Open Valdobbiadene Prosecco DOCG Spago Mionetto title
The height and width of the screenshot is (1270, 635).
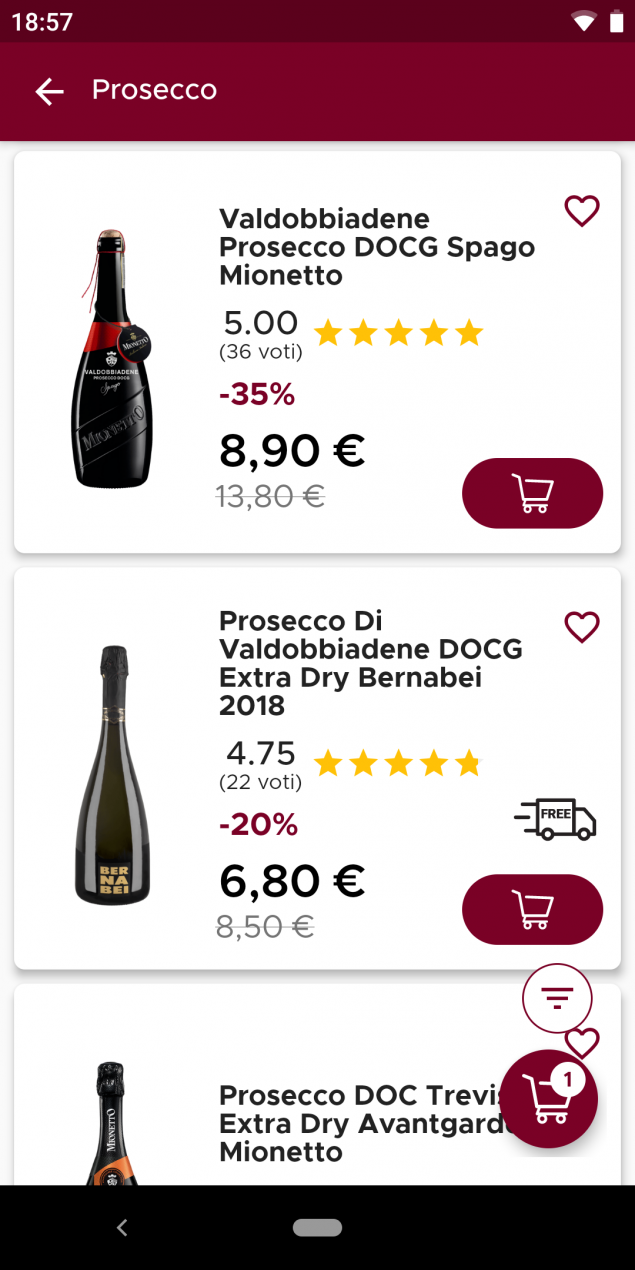(x=376, y=247)
